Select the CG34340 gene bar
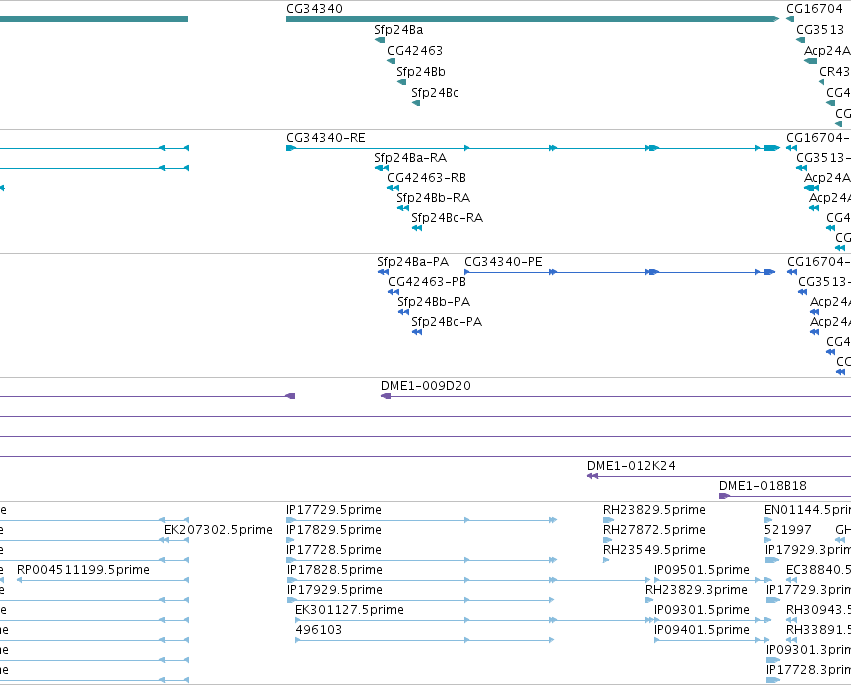 click(x=532, y=19)
